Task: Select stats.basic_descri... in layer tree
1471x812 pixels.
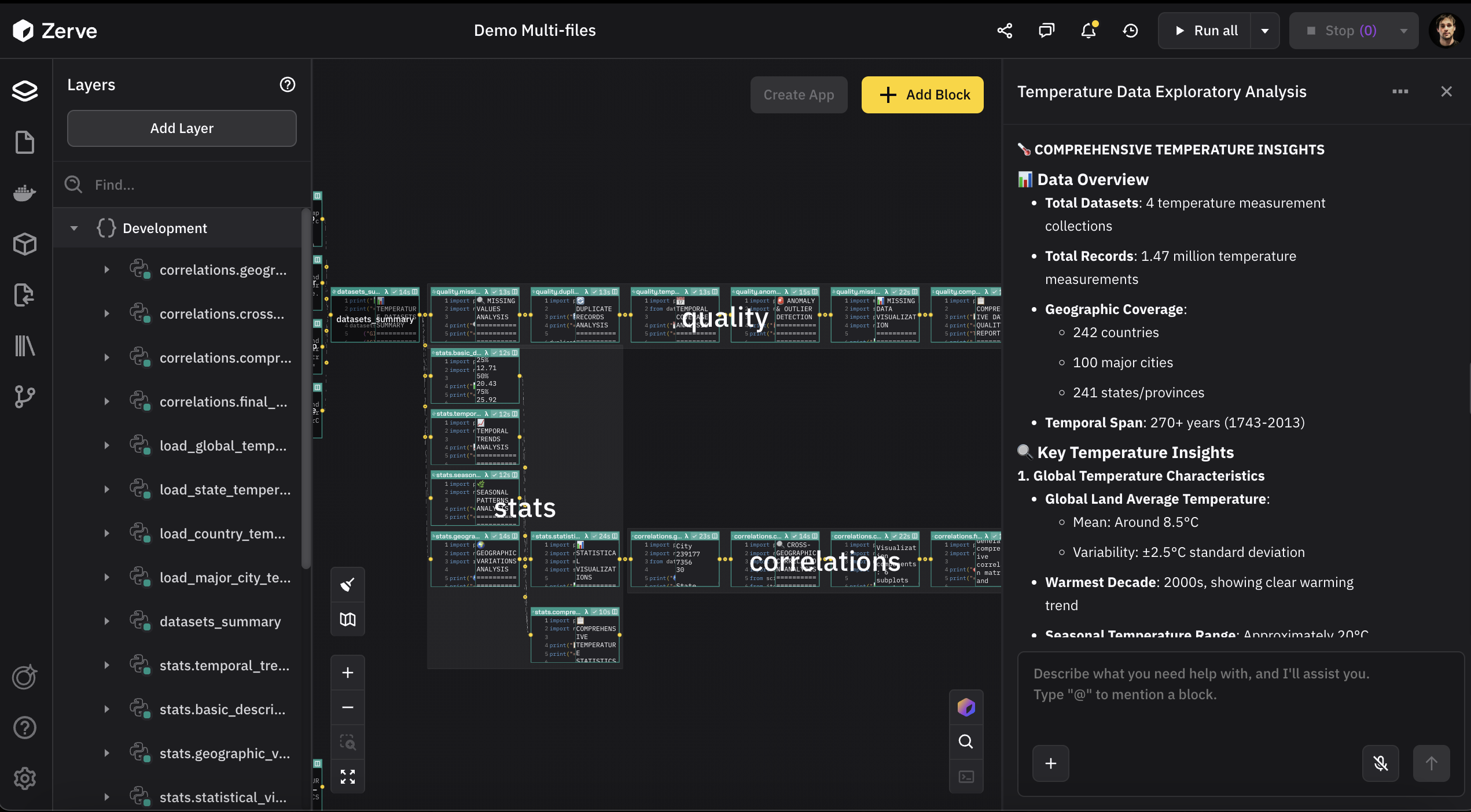Action: (222, 709)
